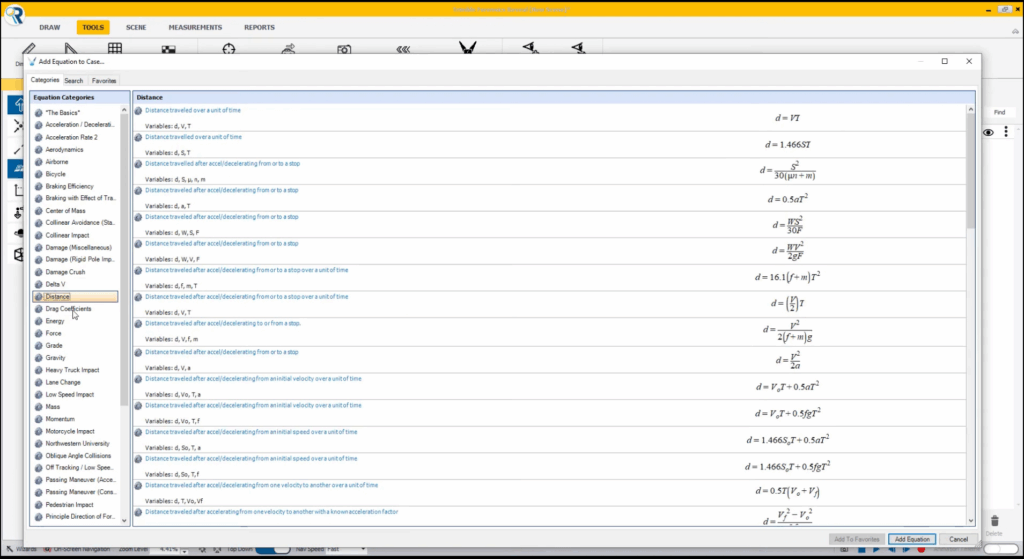Toggle the eye visibility icon on the right

point(988,132)
